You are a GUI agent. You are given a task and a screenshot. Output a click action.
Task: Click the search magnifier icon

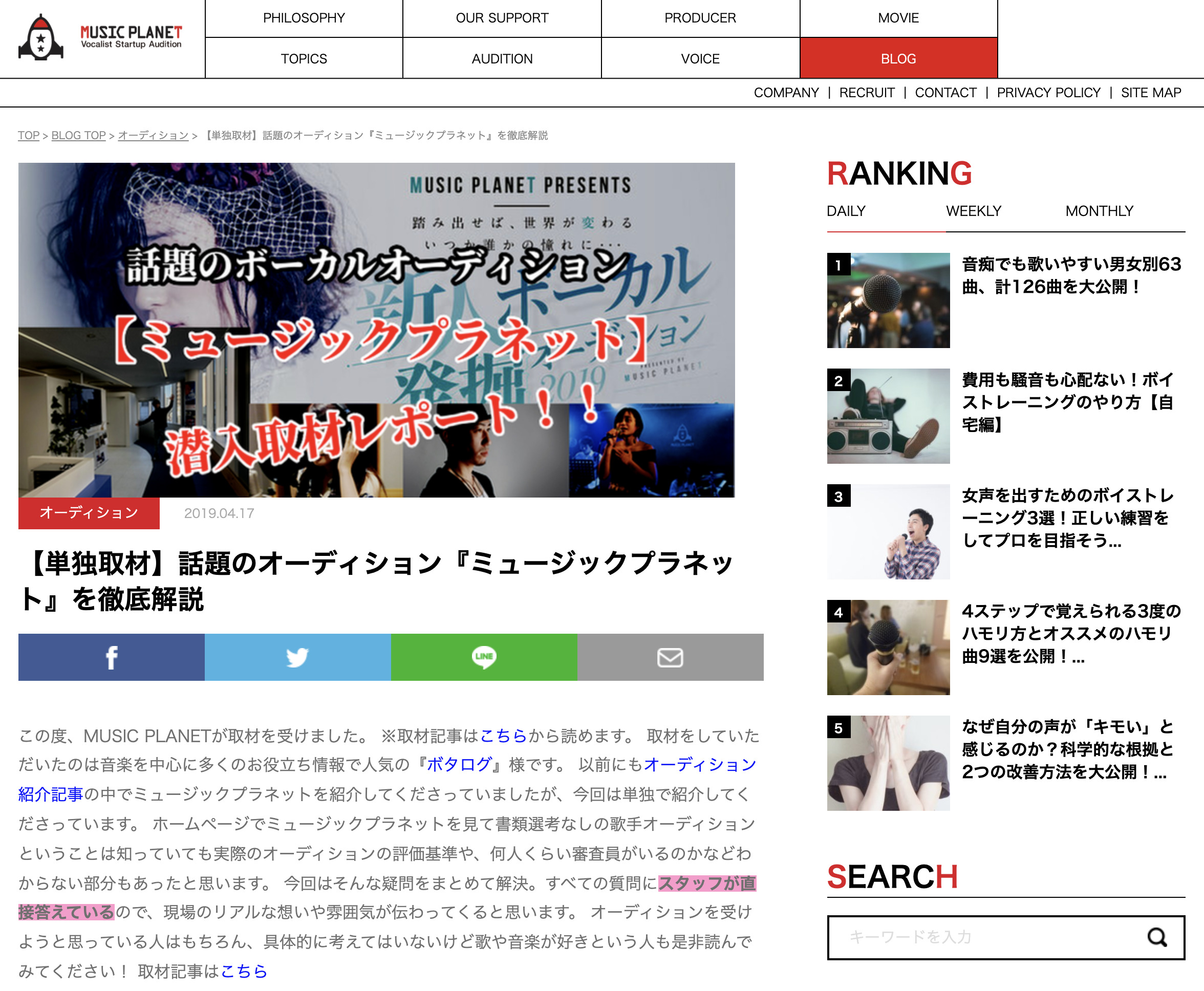1156,937
